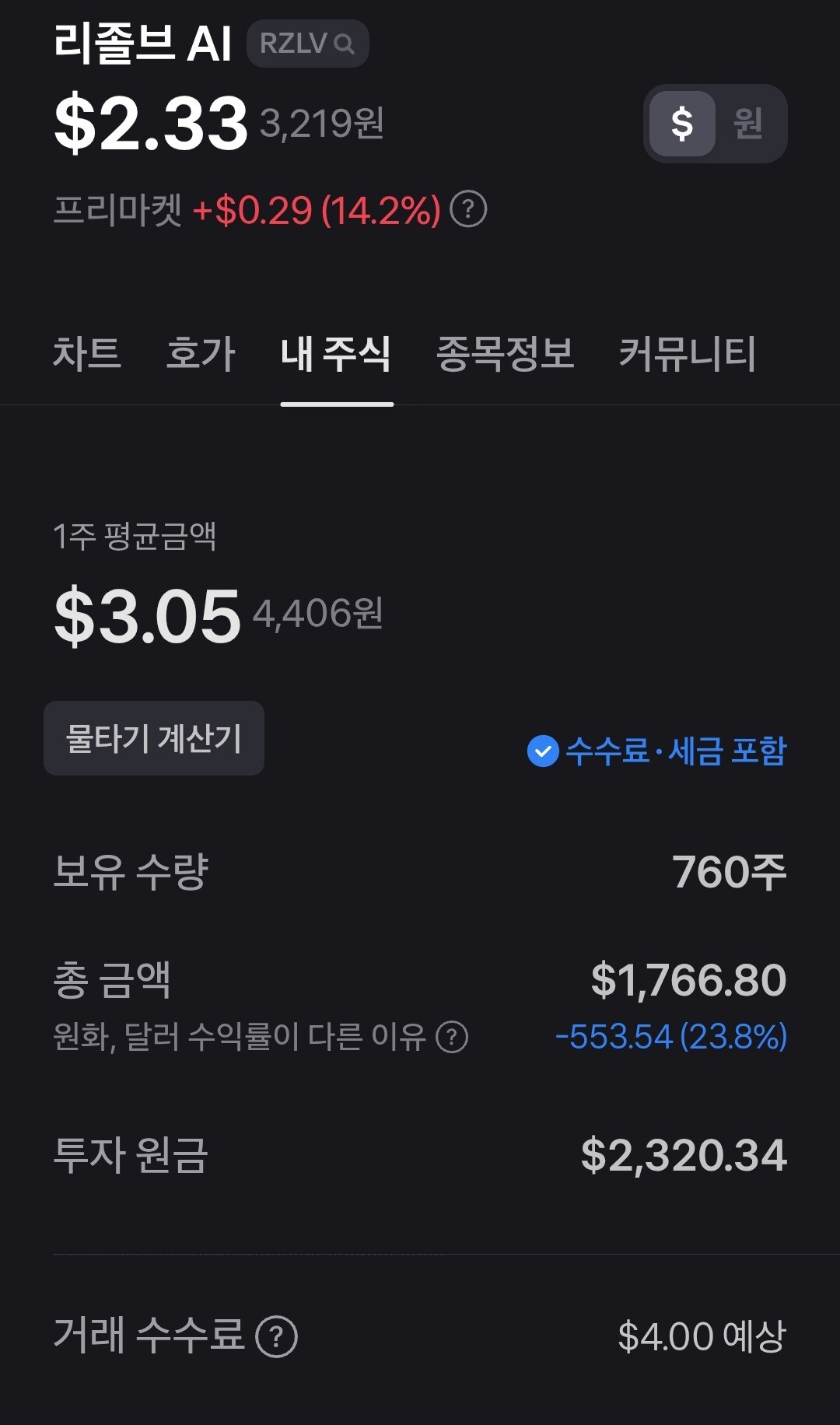
Task: Switch to the 호가 tab
Action: tap(201, 354)
